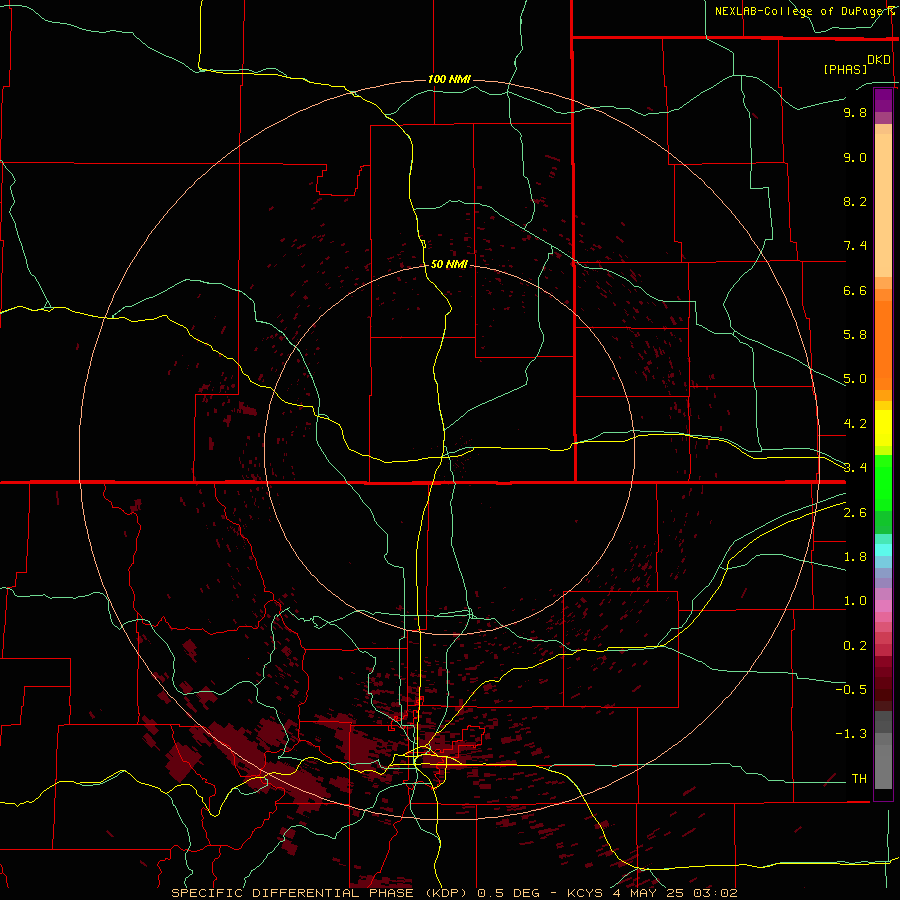Click the 100 NMI range ring label
This screenshot has height=900, width=900.
(449, 79)
